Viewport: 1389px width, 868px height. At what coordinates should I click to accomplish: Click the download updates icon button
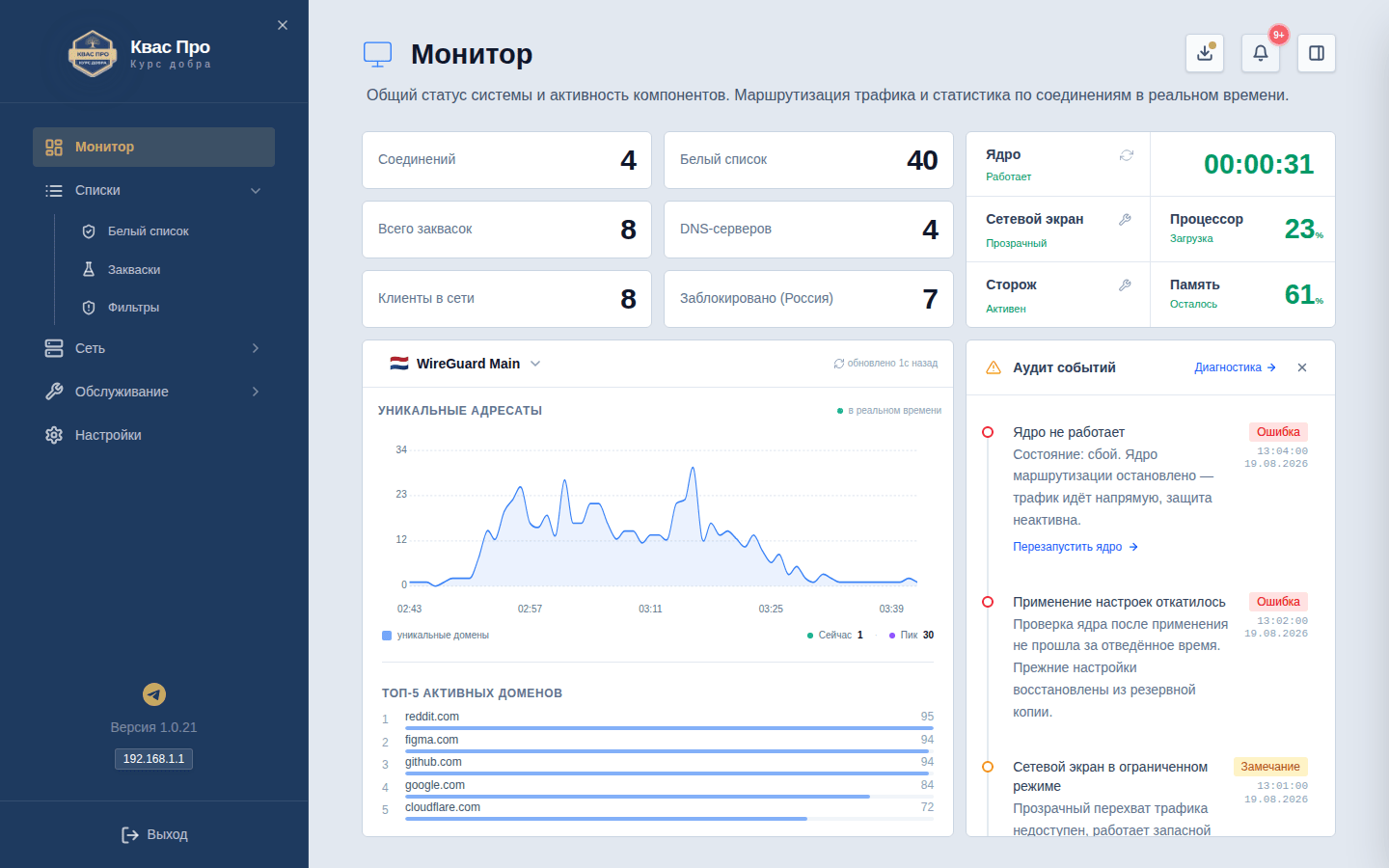click(1205, 53)
